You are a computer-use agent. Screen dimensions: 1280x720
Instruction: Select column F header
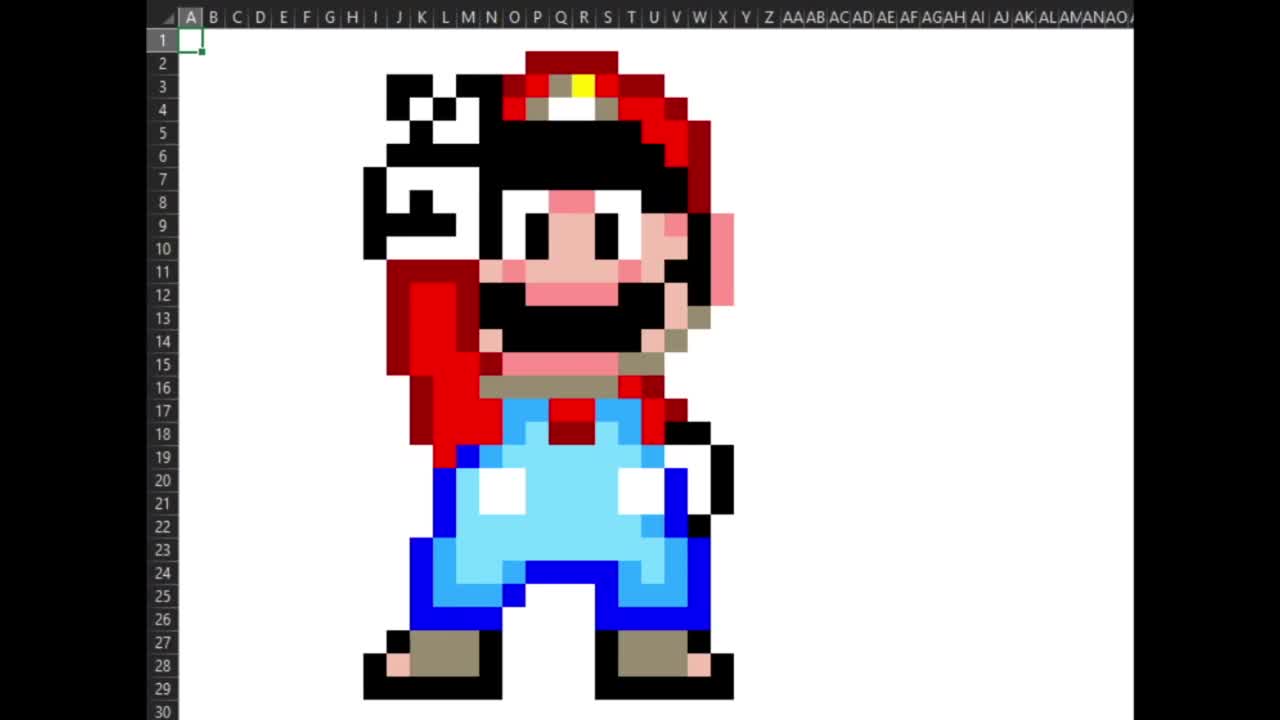306,17
